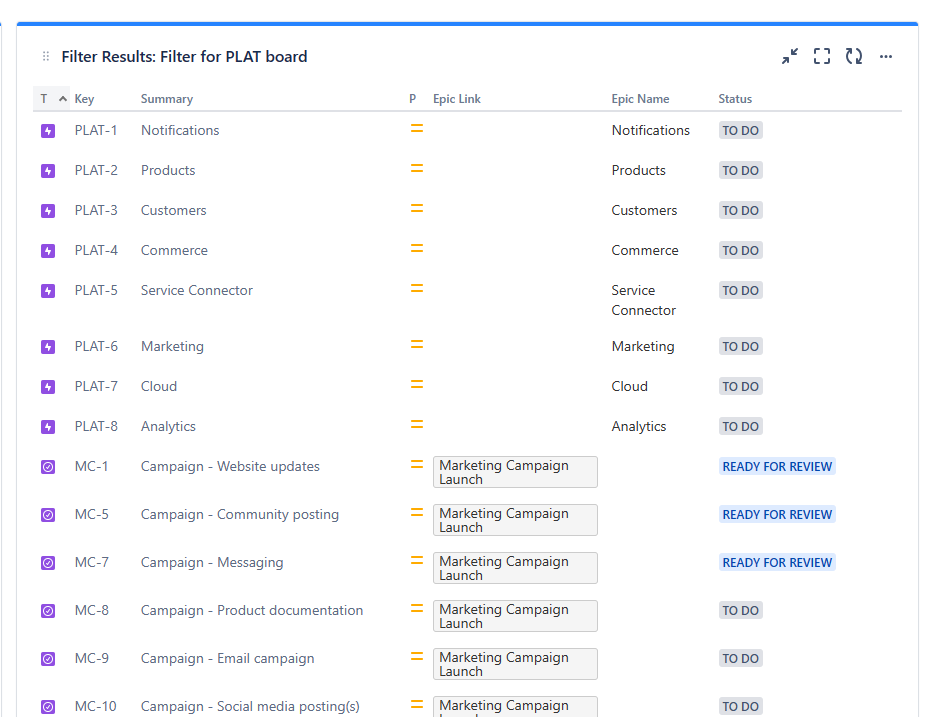
Task: Open Marketing Campaign Launch epic on MC-9
Action: (515, 664)
